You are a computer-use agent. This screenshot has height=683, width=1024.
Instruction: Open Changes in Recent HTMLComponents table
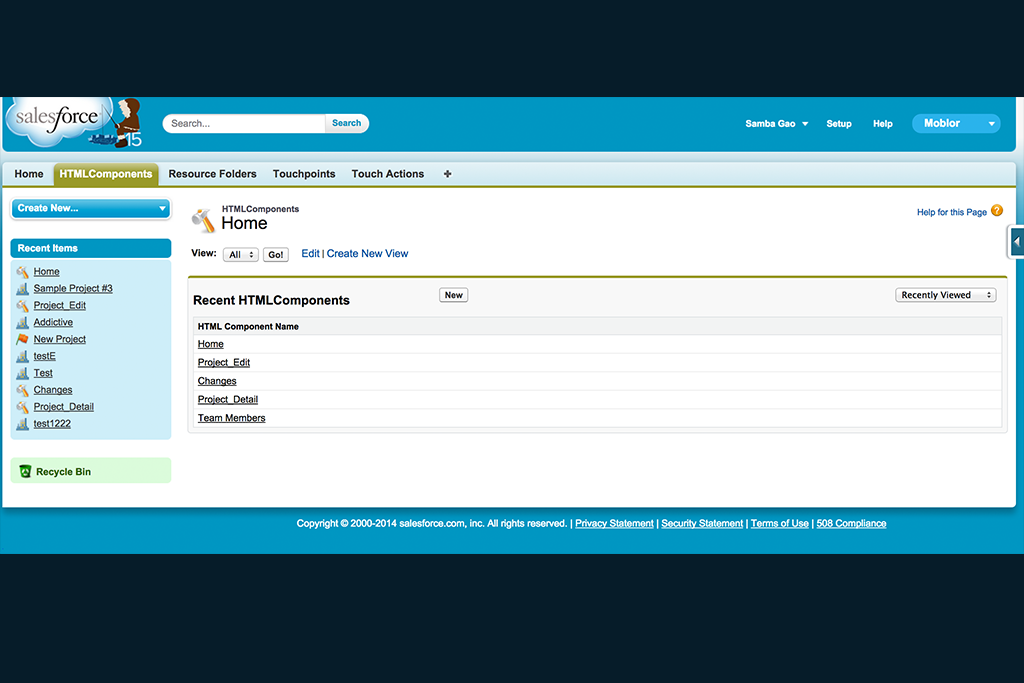pos(217,381)
